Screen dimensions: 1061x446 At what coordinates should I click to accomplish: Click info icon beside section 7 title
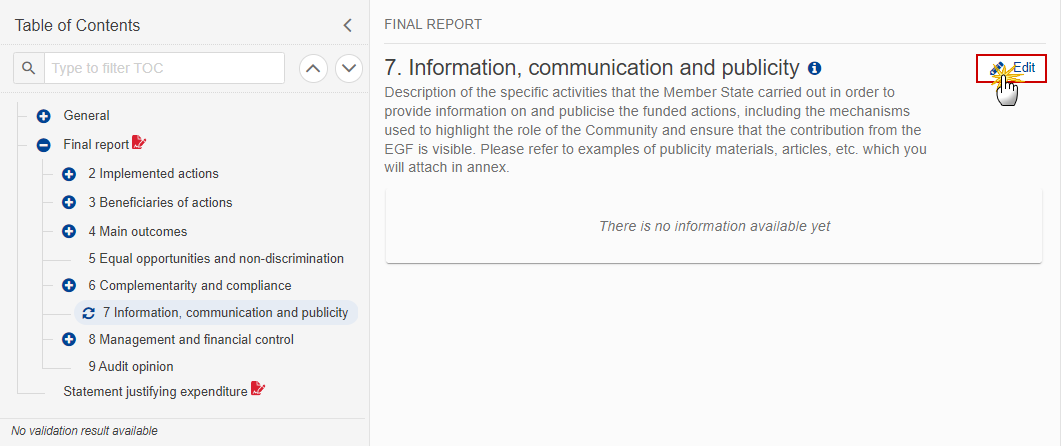click(815, 68)
